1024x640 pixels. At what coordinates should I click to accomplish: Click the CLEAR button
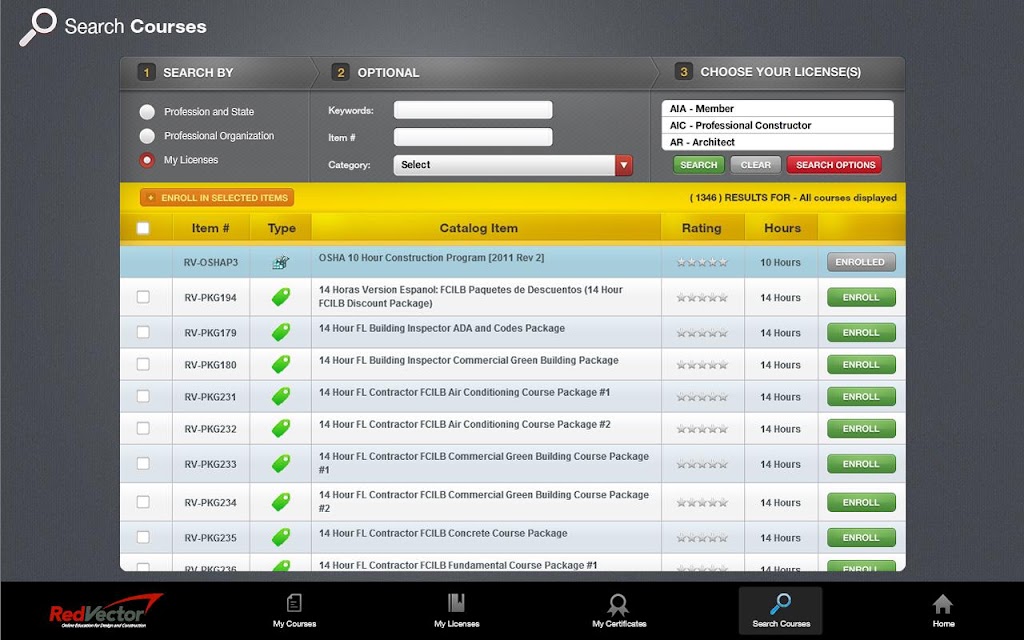(756, 165)
